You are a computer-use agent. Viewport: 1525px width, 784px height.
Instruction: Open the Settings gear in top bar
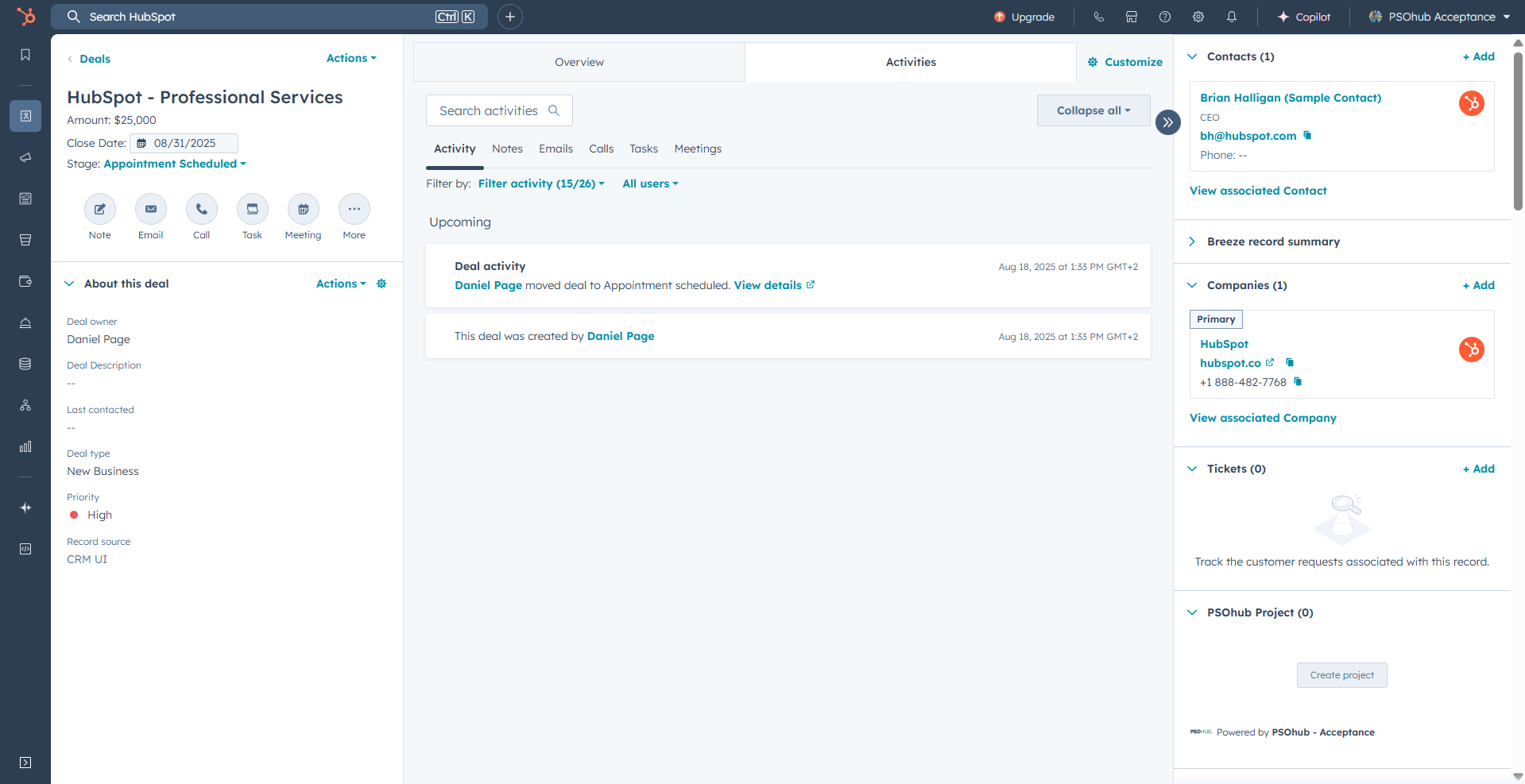tap(1198, 17)
